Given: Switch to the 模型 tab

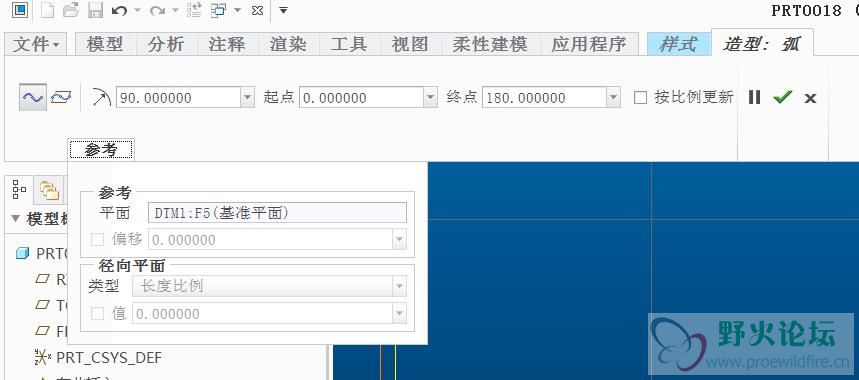Looking at the screenshot, I should click(x=105, y=44).
